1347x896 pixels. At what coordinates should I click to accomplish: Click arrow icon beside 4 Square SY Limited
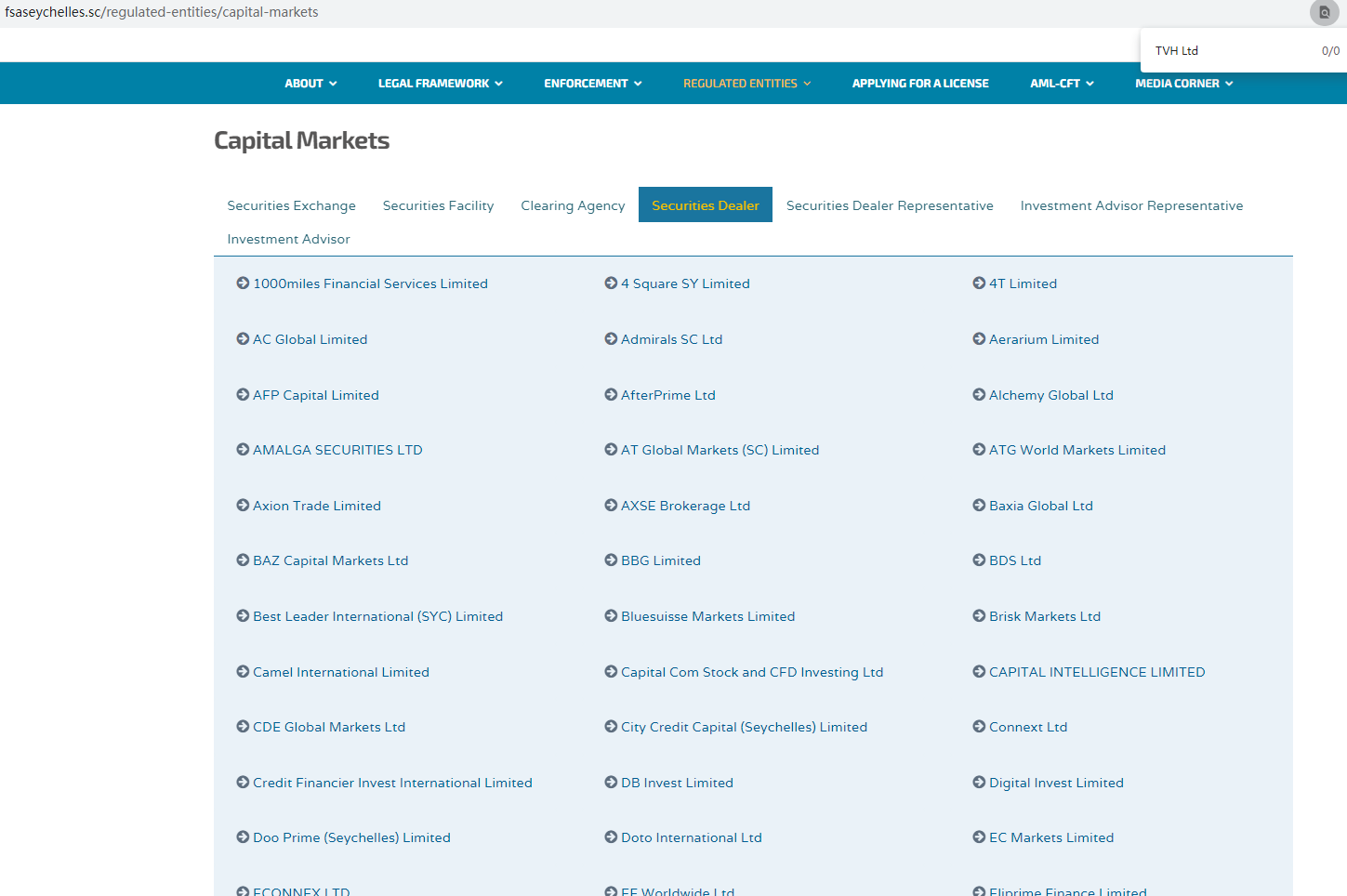[x=611, y=283]
